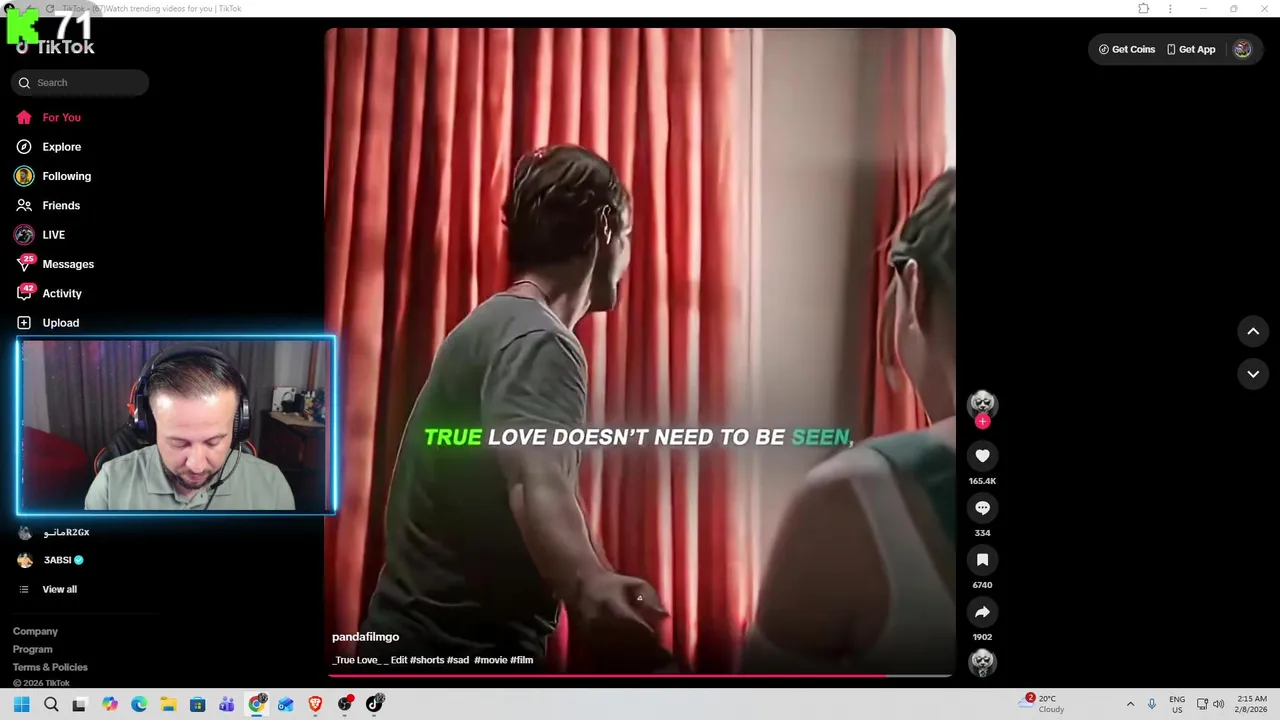Like the video with the heart icon
1280x720 pixels.
[x=982, y=456]
